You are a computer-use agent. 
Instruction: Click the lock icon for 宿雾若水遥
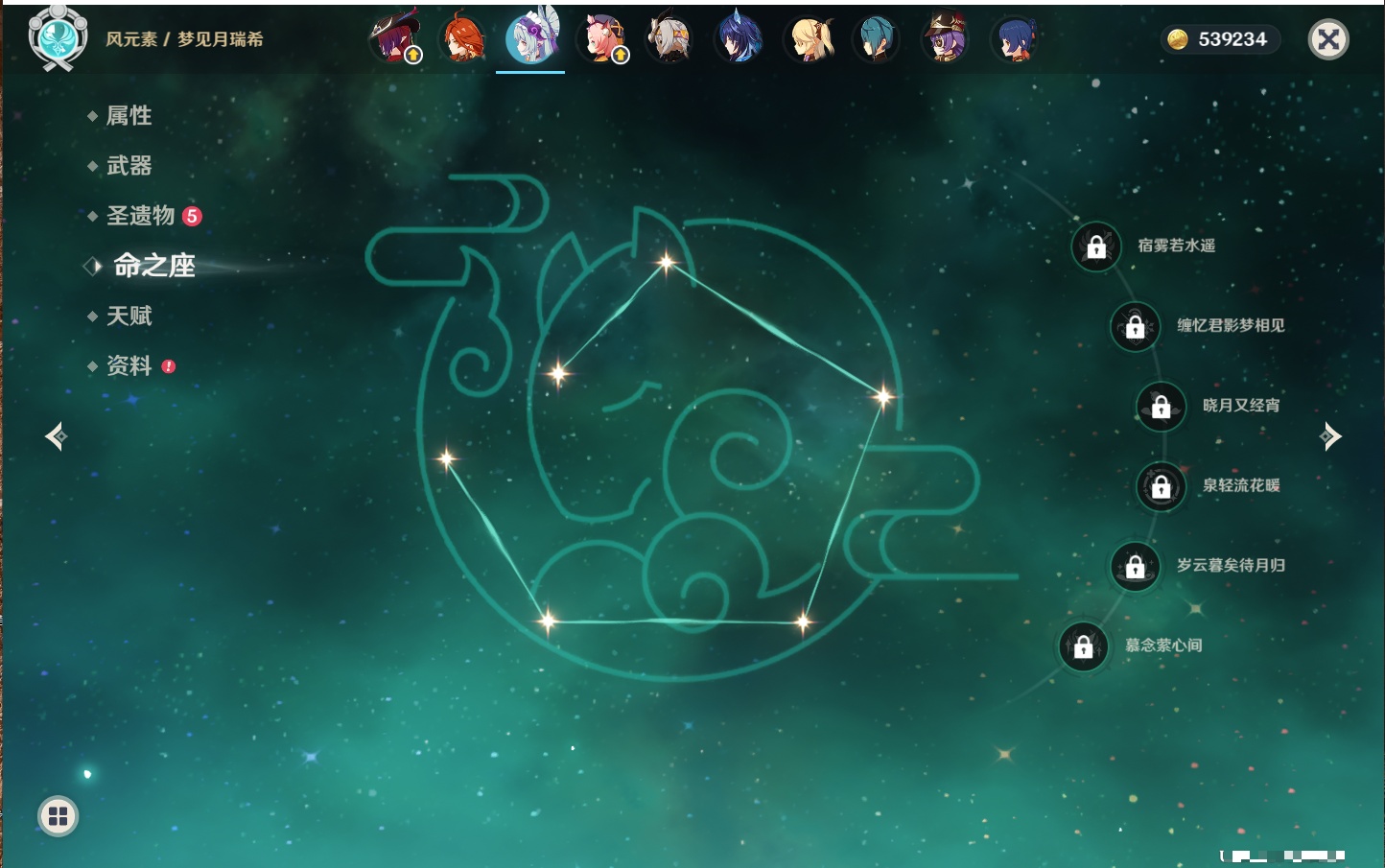[1096, 247]
